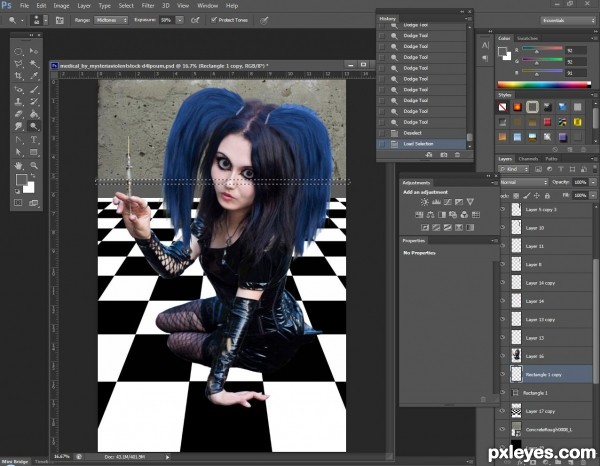Add a Levels adjustment
Screen dimensions: 600x466
(x=436, y=202)
